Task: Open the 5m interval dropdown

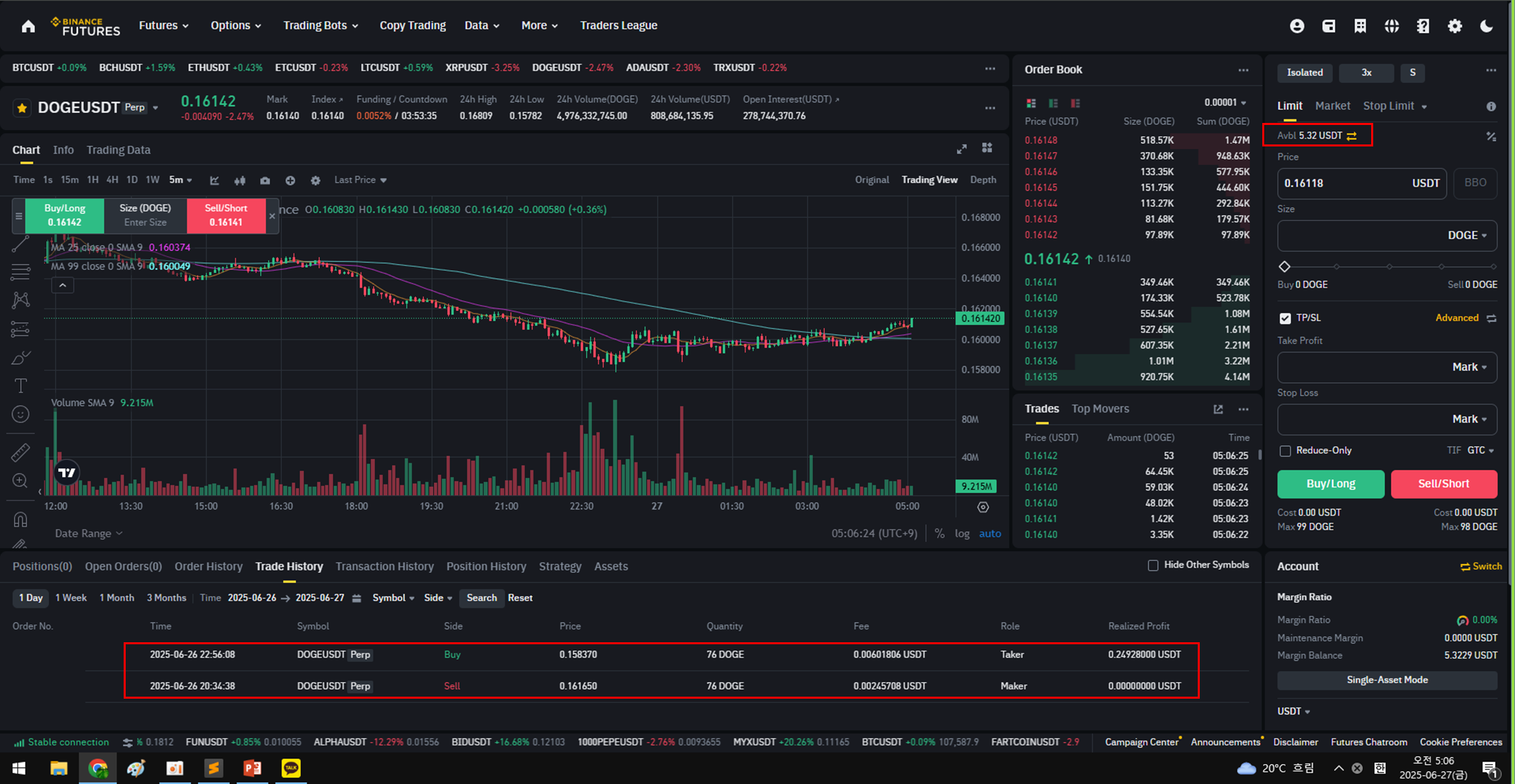Action: (x=181, y=180)
